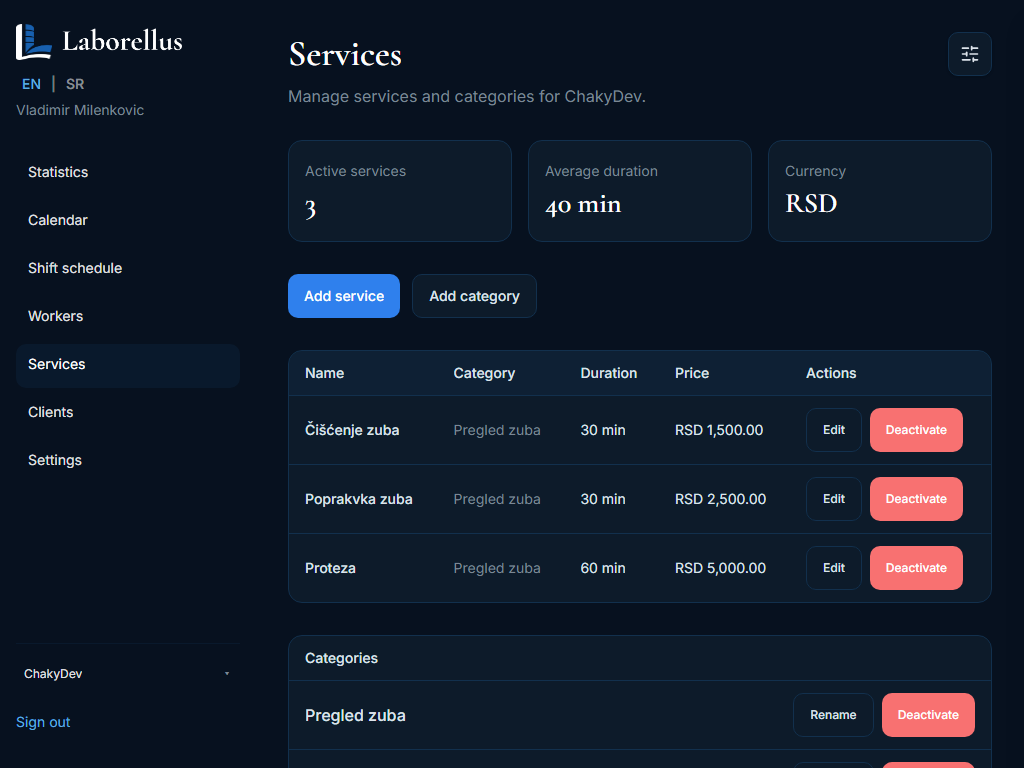Switch language to EN
The image size is (1024, 768).
31,84
